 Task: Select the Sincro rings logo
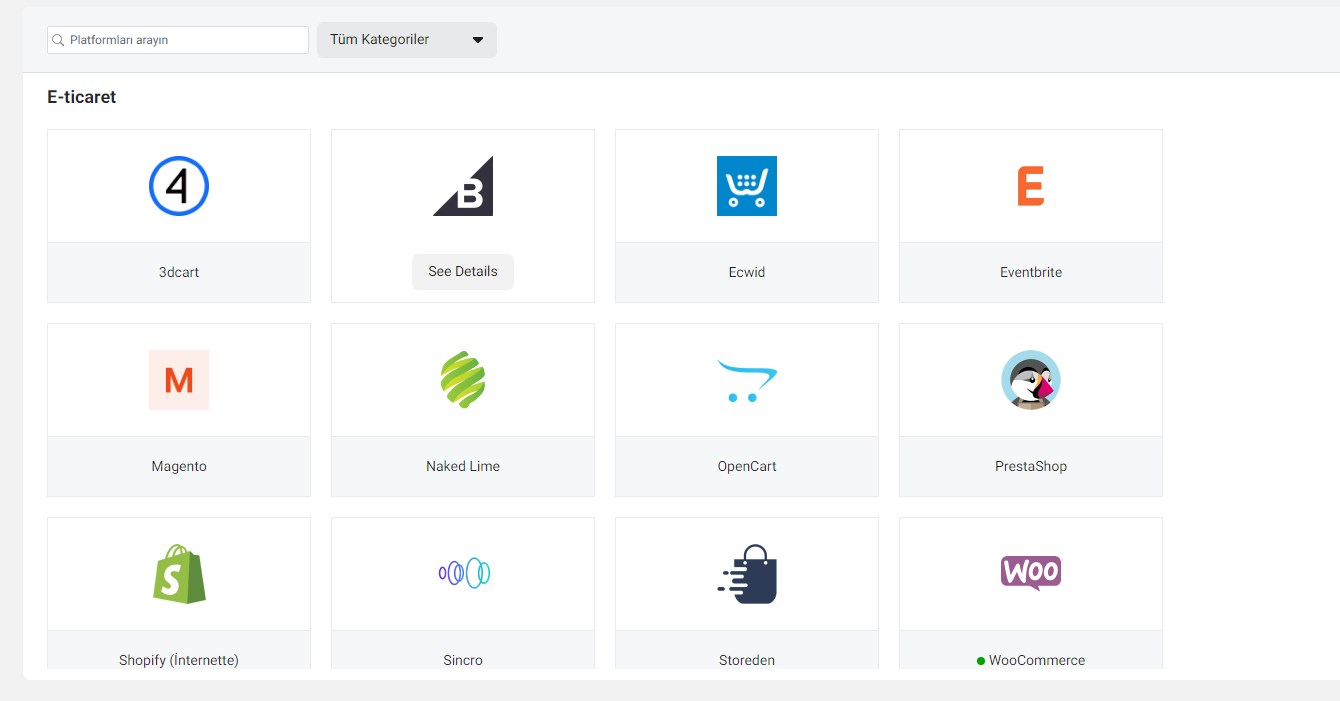point(464,572)
